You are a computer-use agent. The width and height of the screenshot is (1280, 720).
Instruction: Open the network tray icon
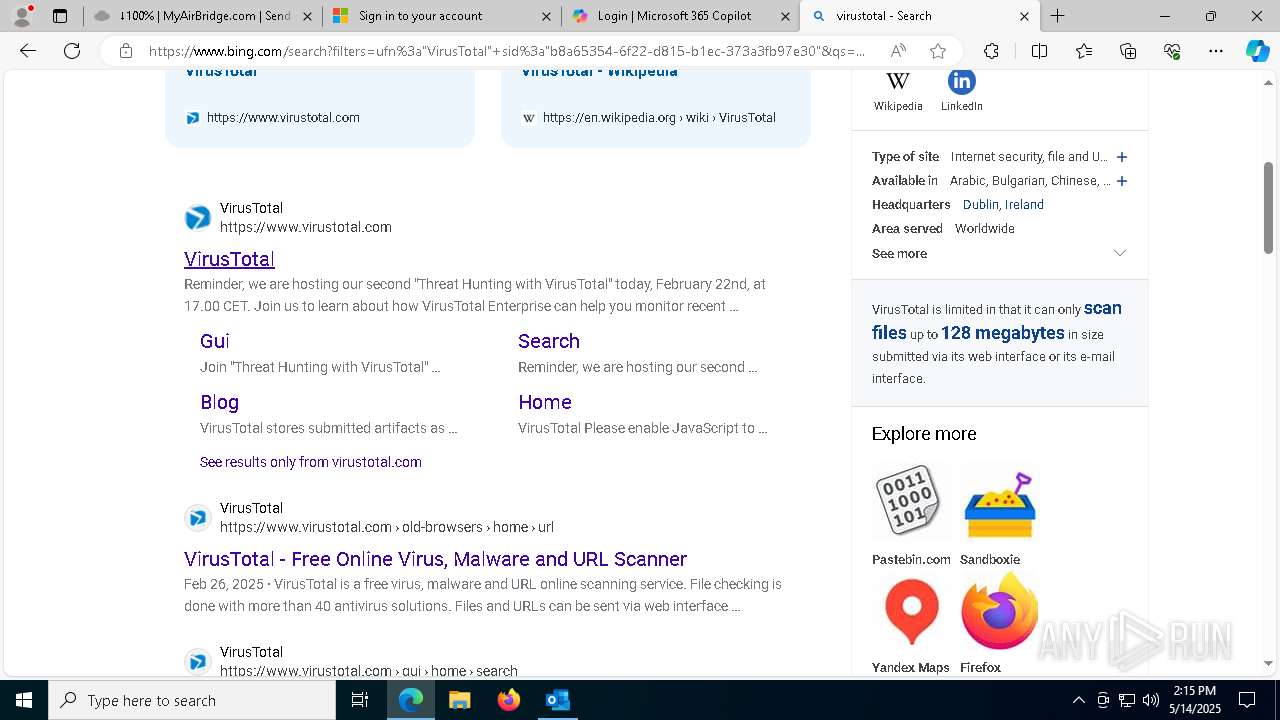(x=1127, y=700)
